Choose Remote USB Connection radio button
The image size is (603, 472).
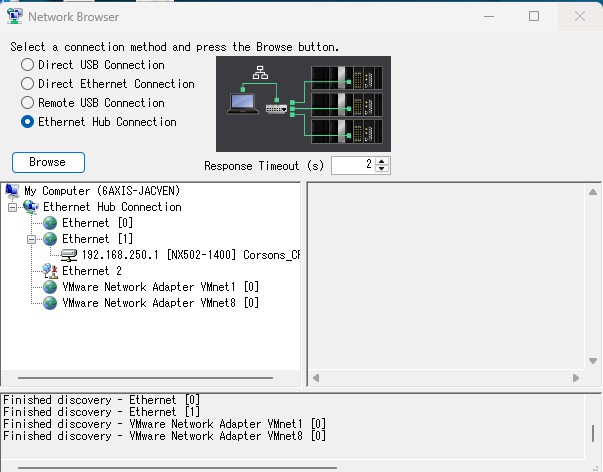[x=28, y=103]
